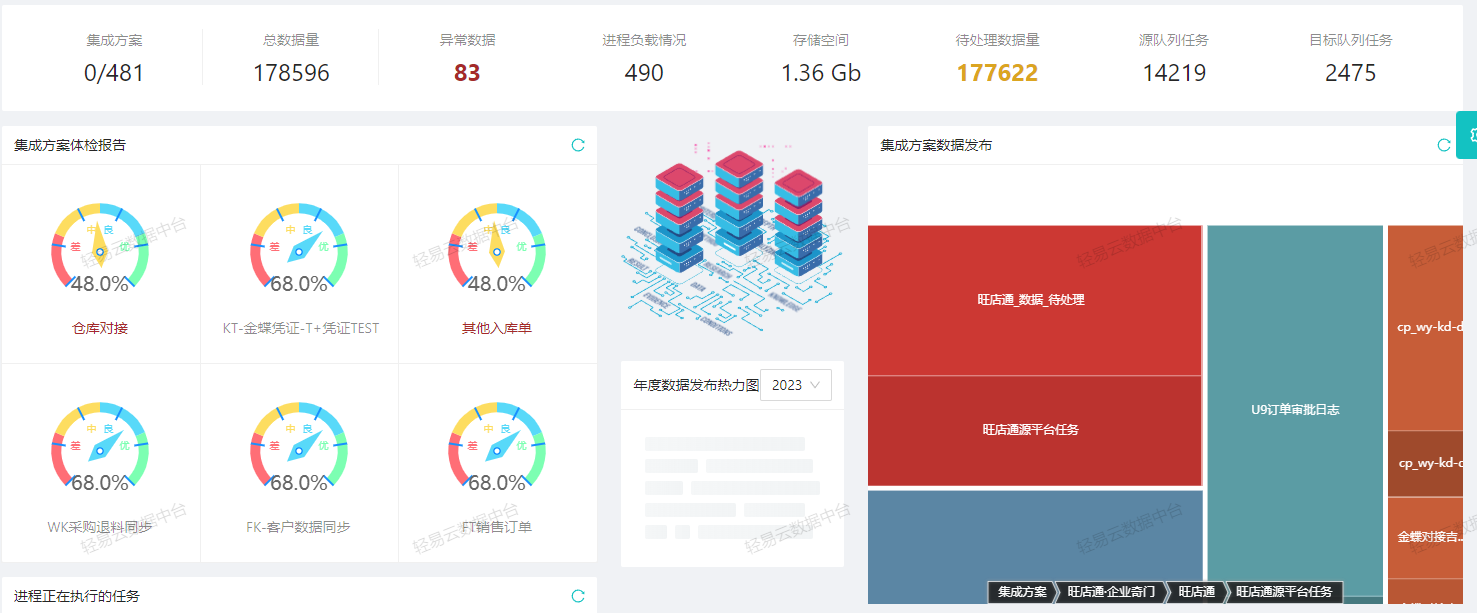Image resolution: width=1477 pixels, height=613 pixels.
Task: Click the 进程负载情况 value 490
Action: pyautogui.click(x=644, y=73)
